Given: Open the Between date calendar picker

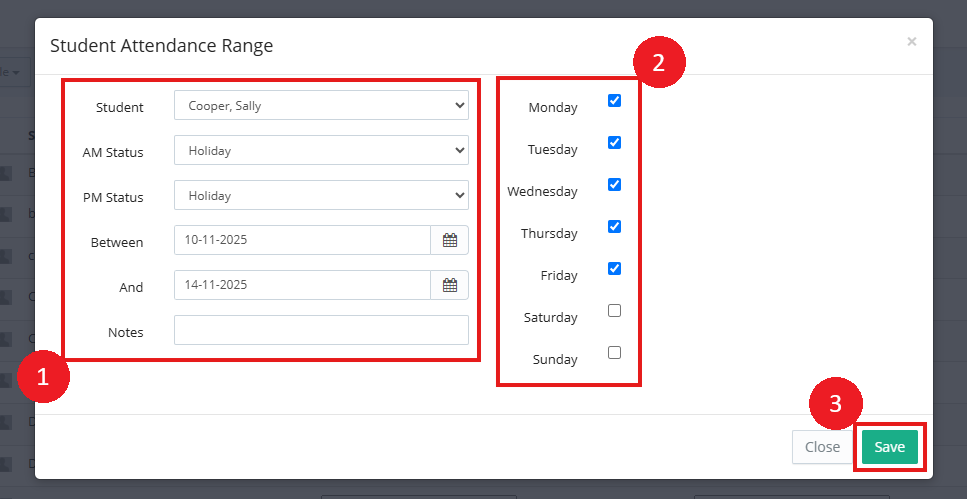Looking at the screenshot, I should pos(449,241).
